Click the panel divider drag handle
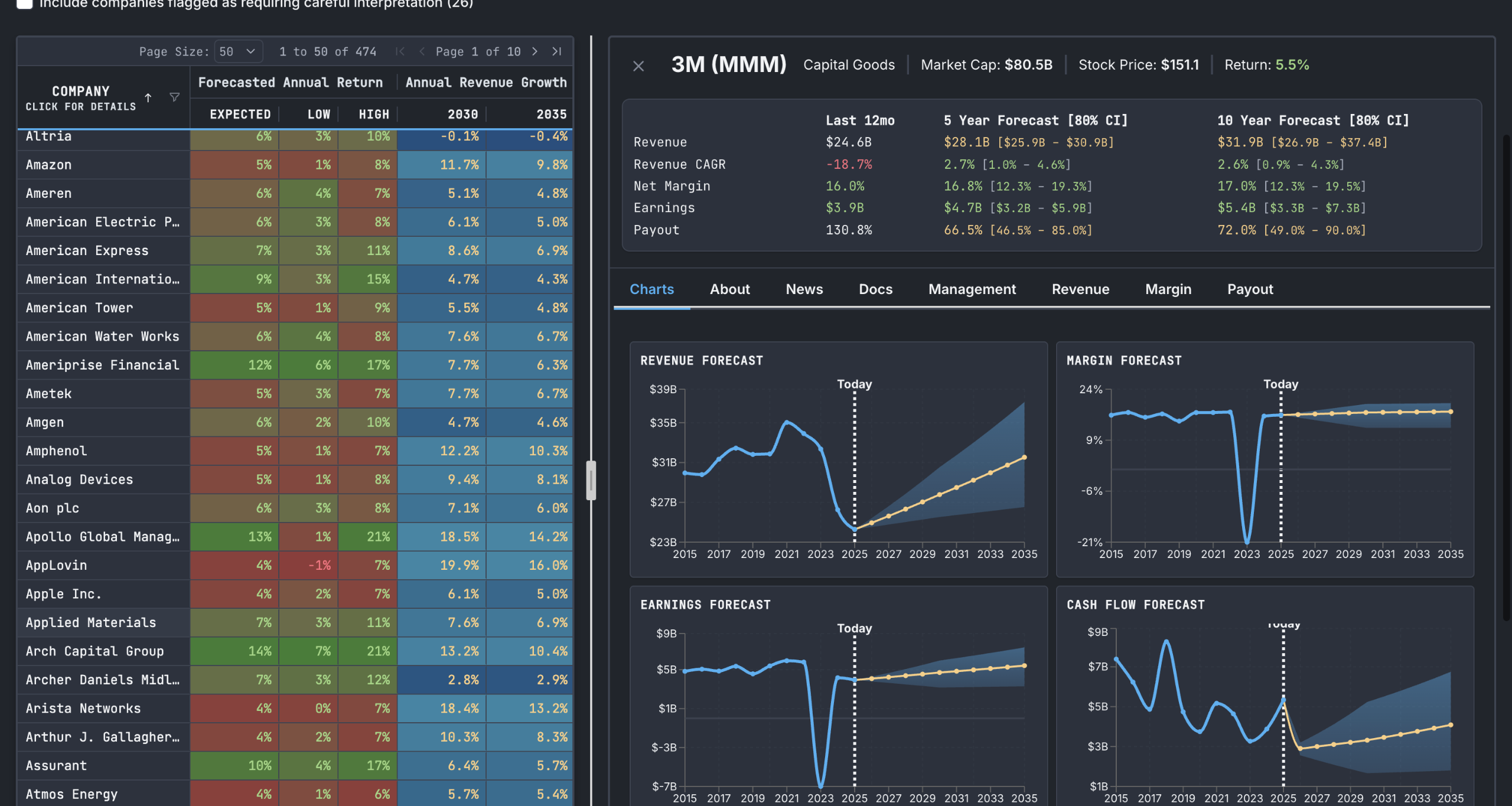Screen dimensions: 1512x806 (x=591, y=480)
